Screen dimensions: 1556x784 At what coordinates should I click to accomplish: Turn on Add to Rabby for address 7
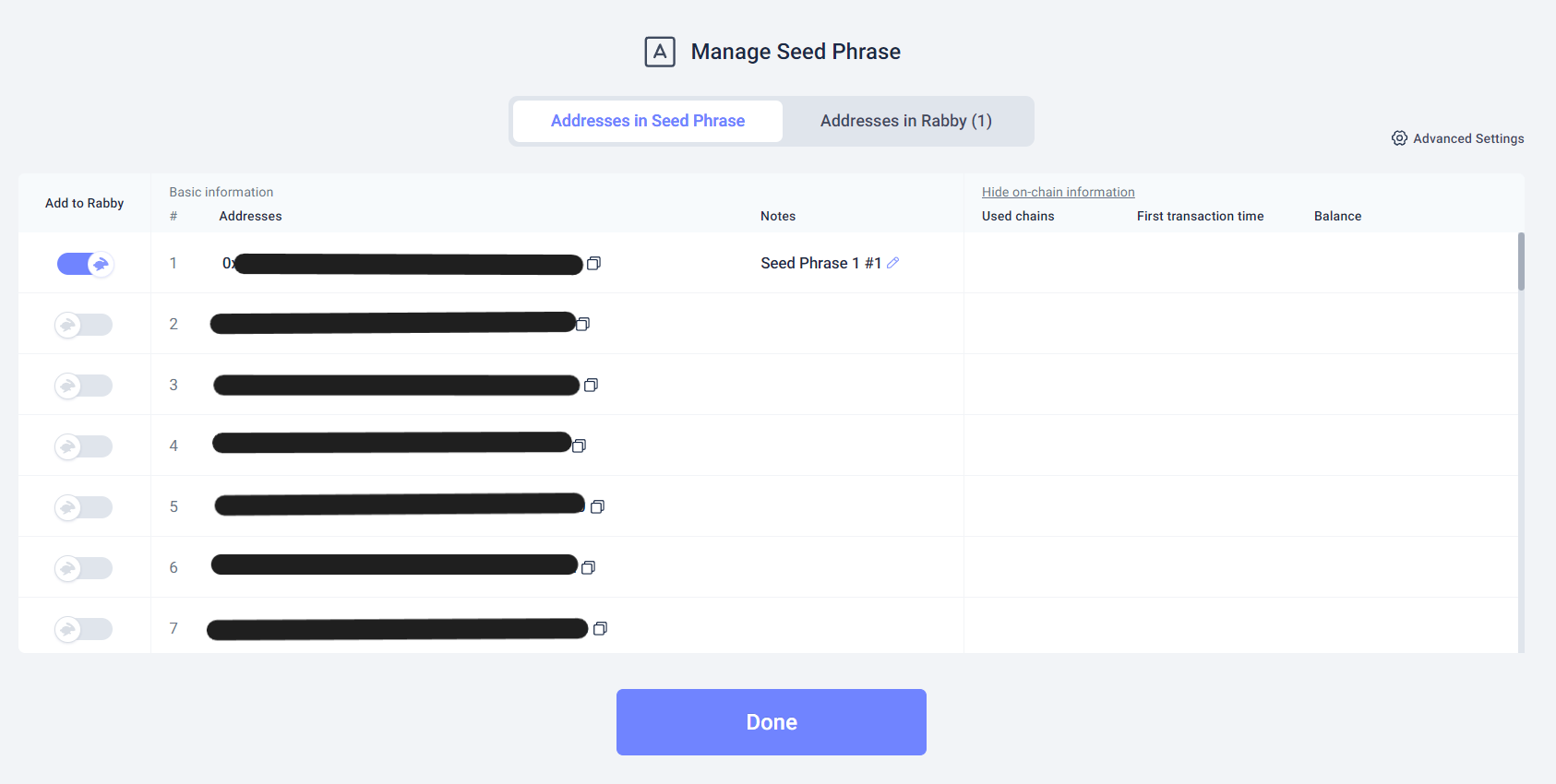[83, 629]
